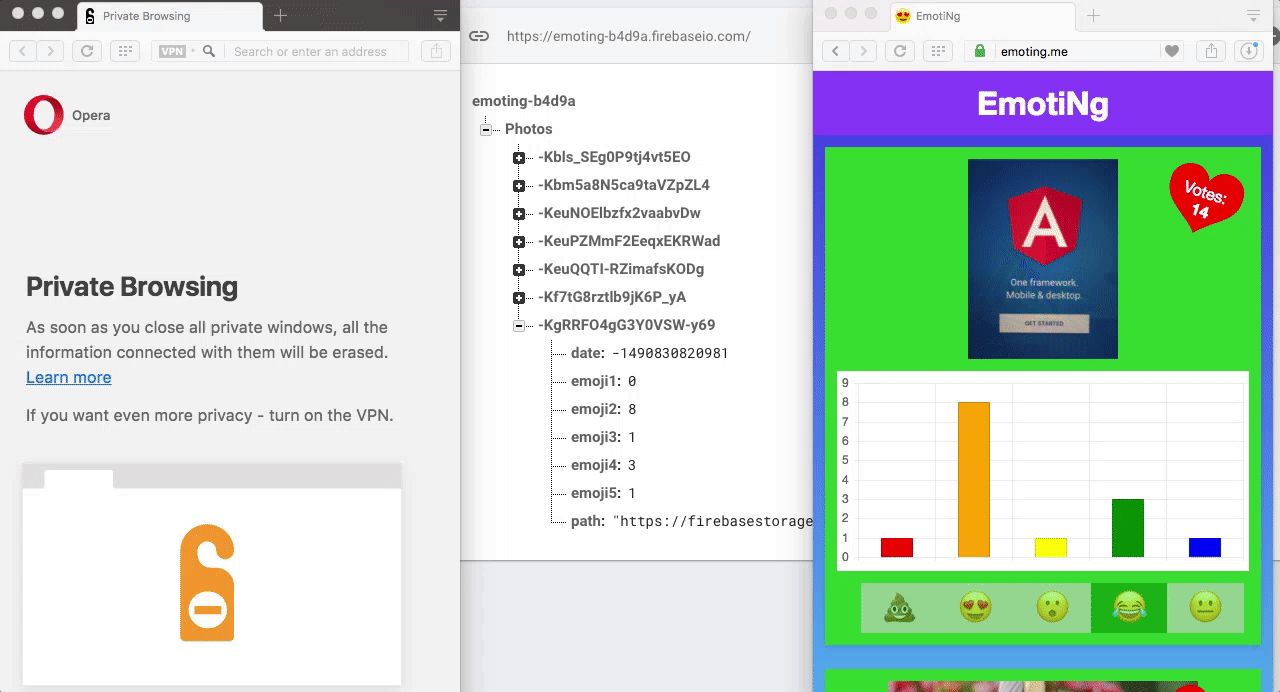This screenshot has height=692, width=1280.
Task: Click the green bar in the chart
Action: [1128, 528]
